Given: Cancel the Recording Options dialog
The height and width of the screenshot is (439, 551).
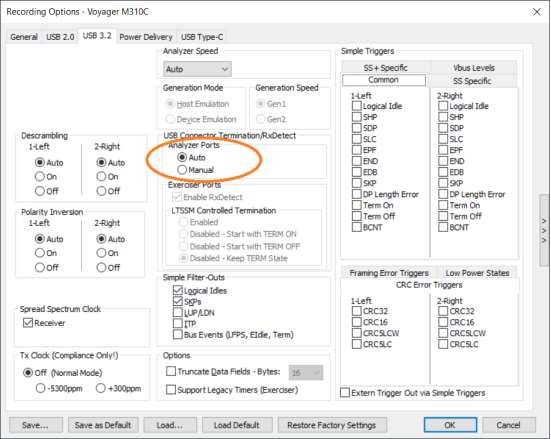Looking at the screenshot, I should [508, 425].
